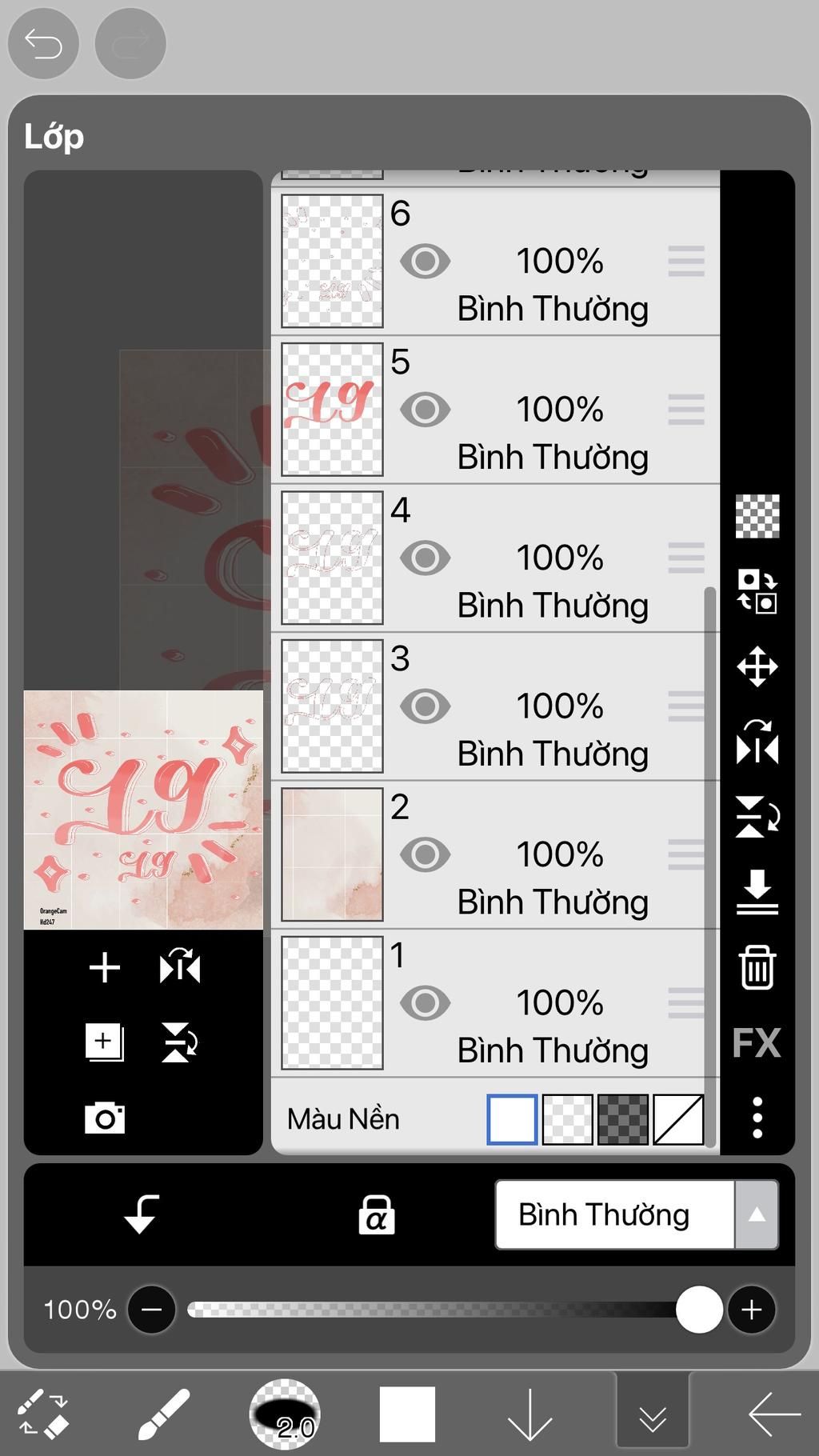Tap the undo arrow button

(43, 43)
